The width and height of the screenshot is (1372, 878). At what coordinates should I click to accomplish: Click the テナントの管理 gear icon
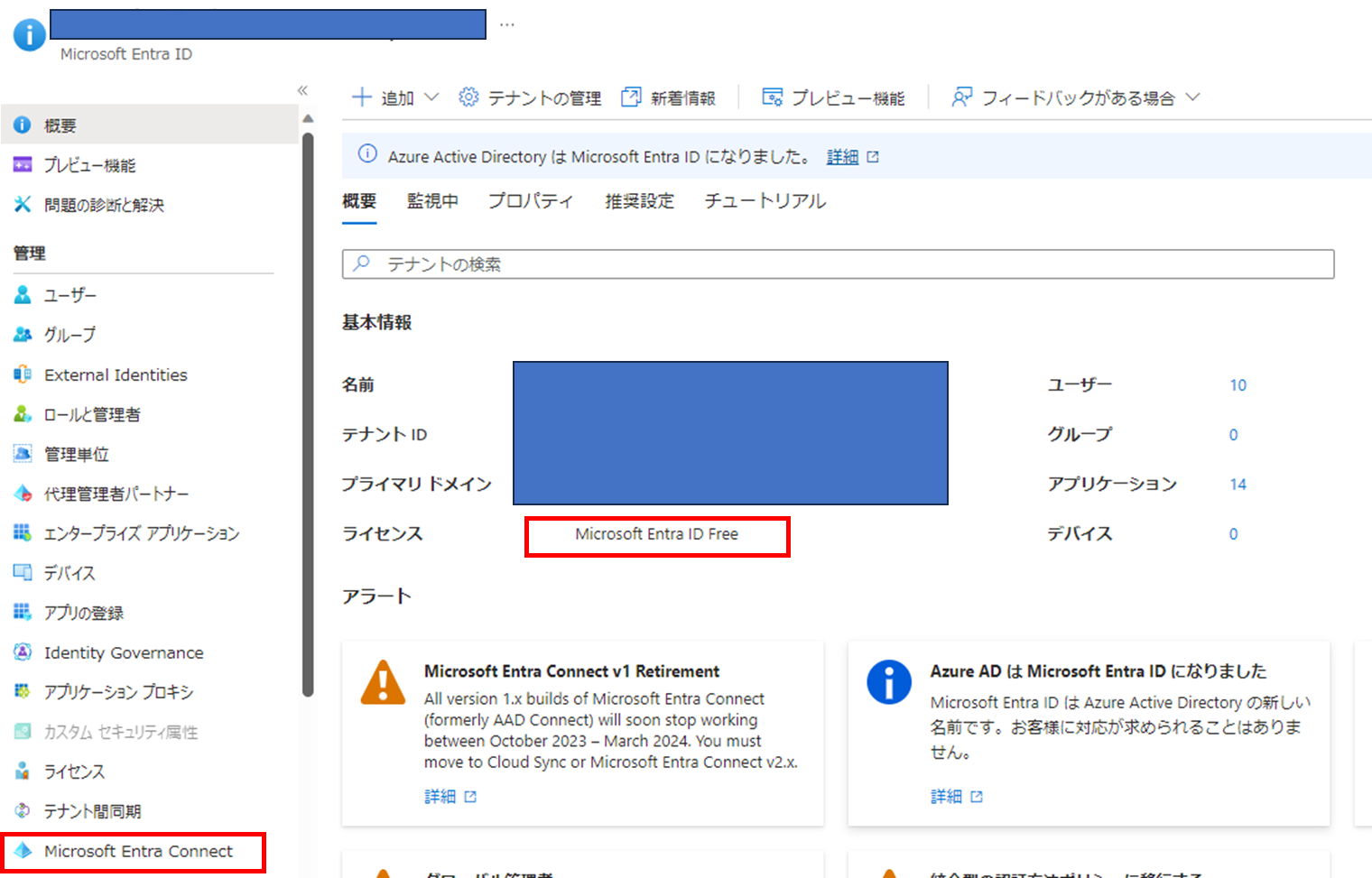[x=468, y=97]
